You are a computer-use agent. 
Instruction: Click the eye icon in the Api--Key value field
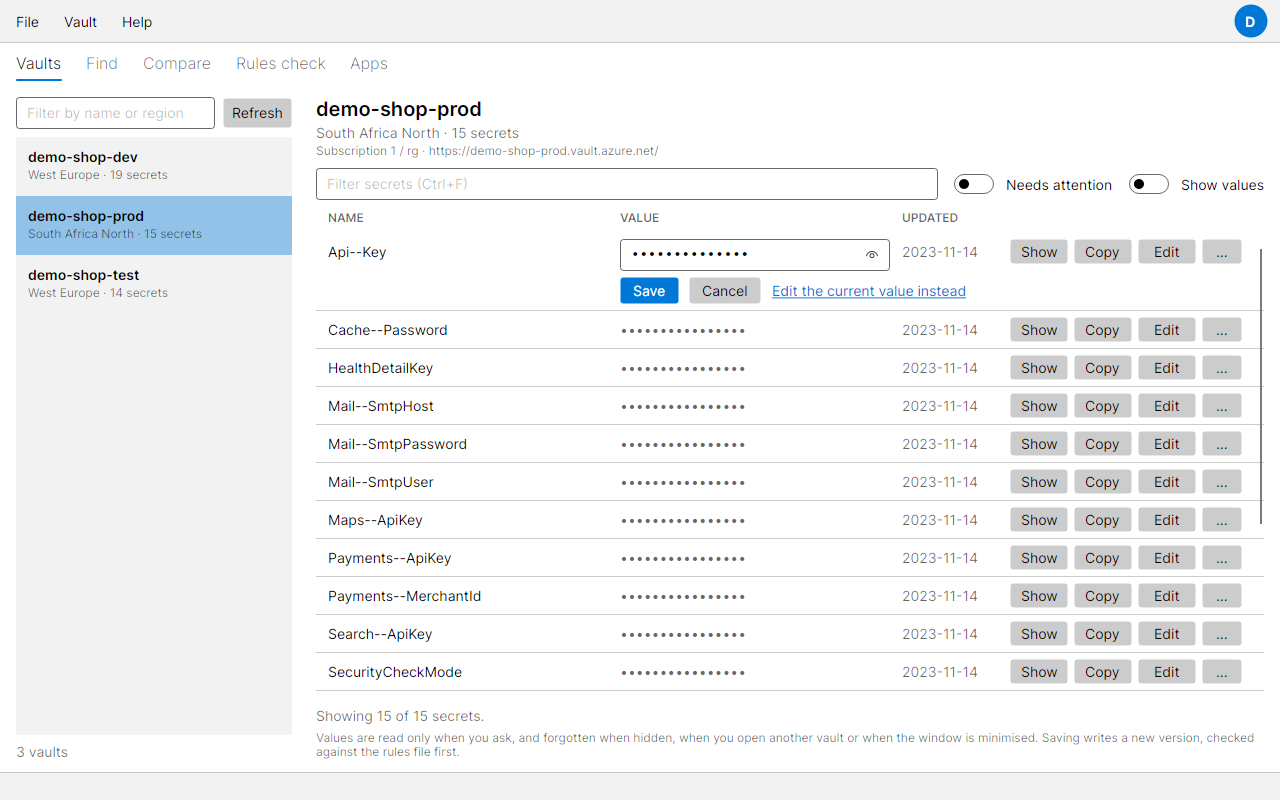tap(872, 255)
